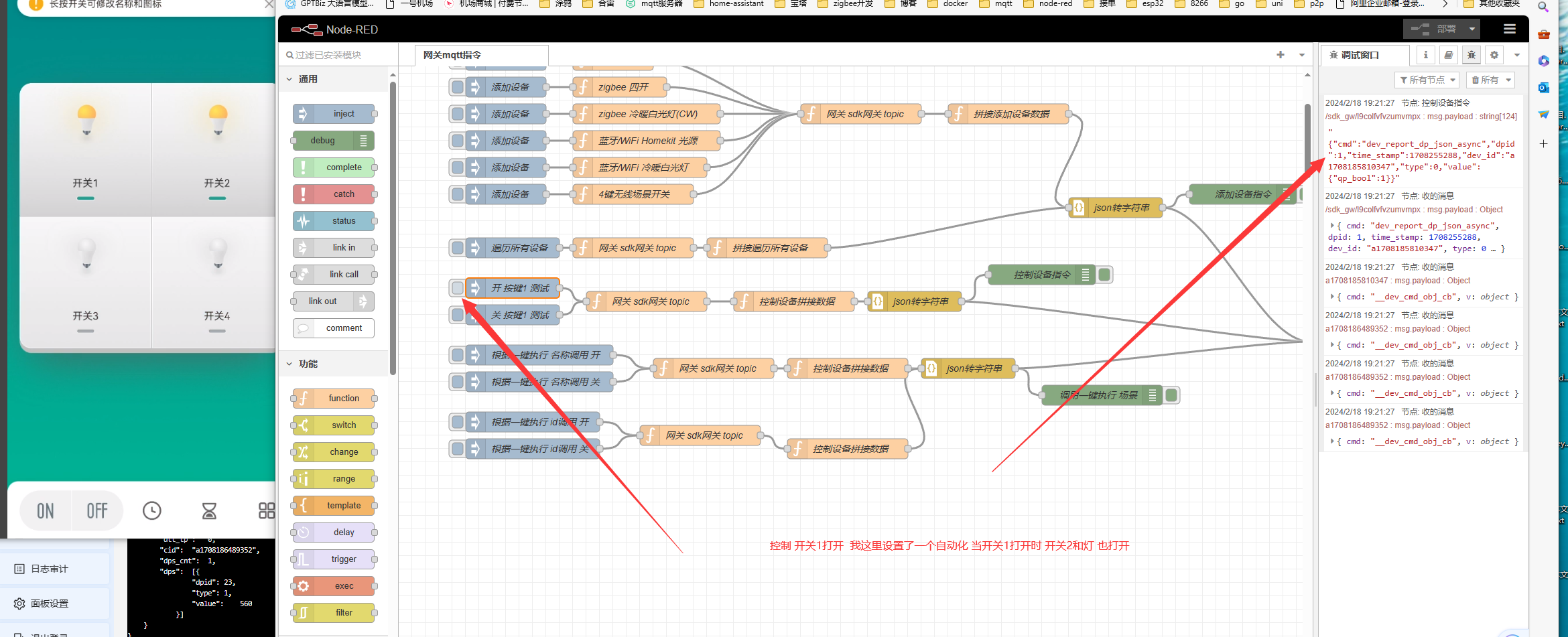Toggle 开关1 light switch
The width and height of the screenshot is (1568, 637).
(x=86, y=150)
